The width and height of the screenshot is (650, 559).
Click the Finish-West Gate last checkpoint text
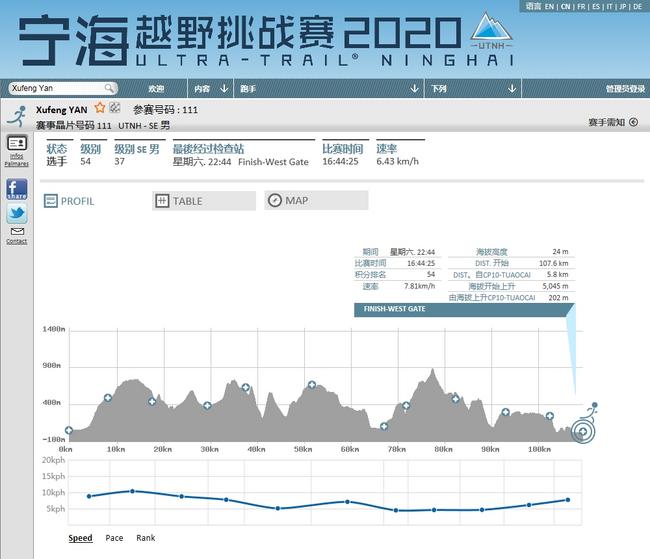click(x=273, y=162)
